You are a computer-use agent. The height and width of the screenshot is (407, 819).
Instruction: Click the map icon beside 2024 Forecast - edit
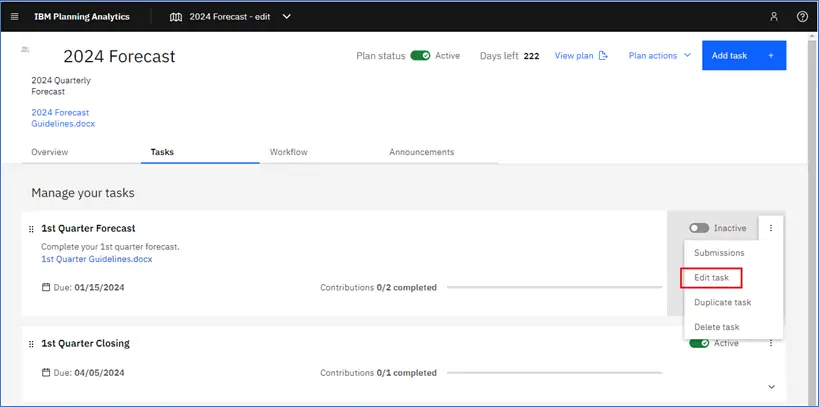pos(177,17)
